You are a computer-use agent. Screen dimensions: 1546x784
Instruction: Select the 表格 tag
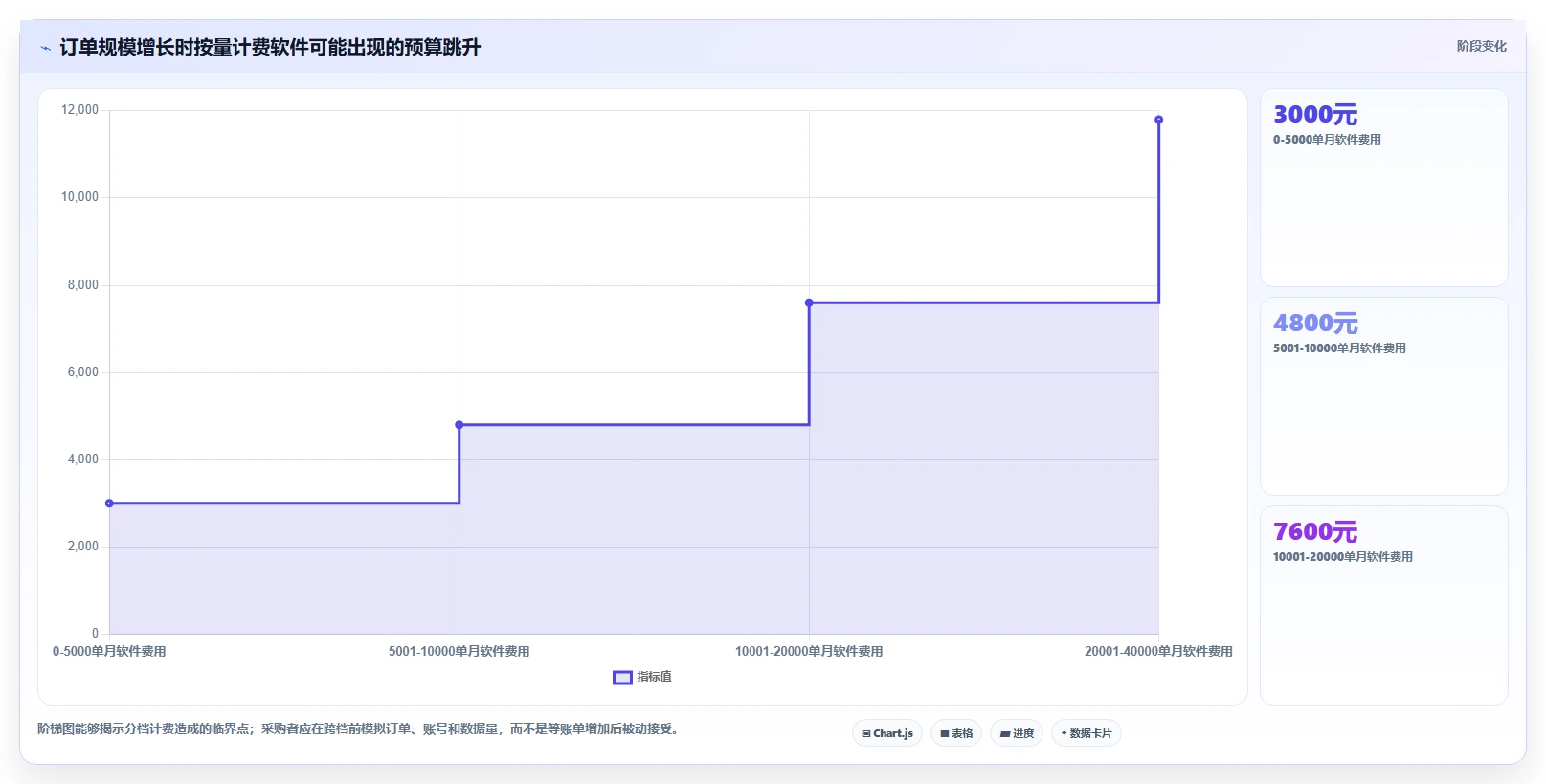pyautogui.click(x=956, y=733)
